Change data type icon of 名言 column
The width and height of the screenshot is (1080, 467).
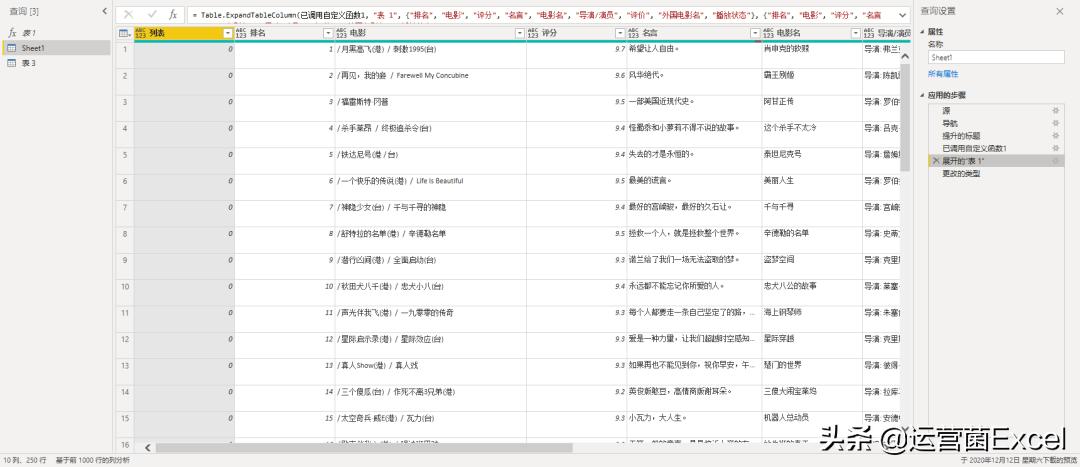pos(634,33)
